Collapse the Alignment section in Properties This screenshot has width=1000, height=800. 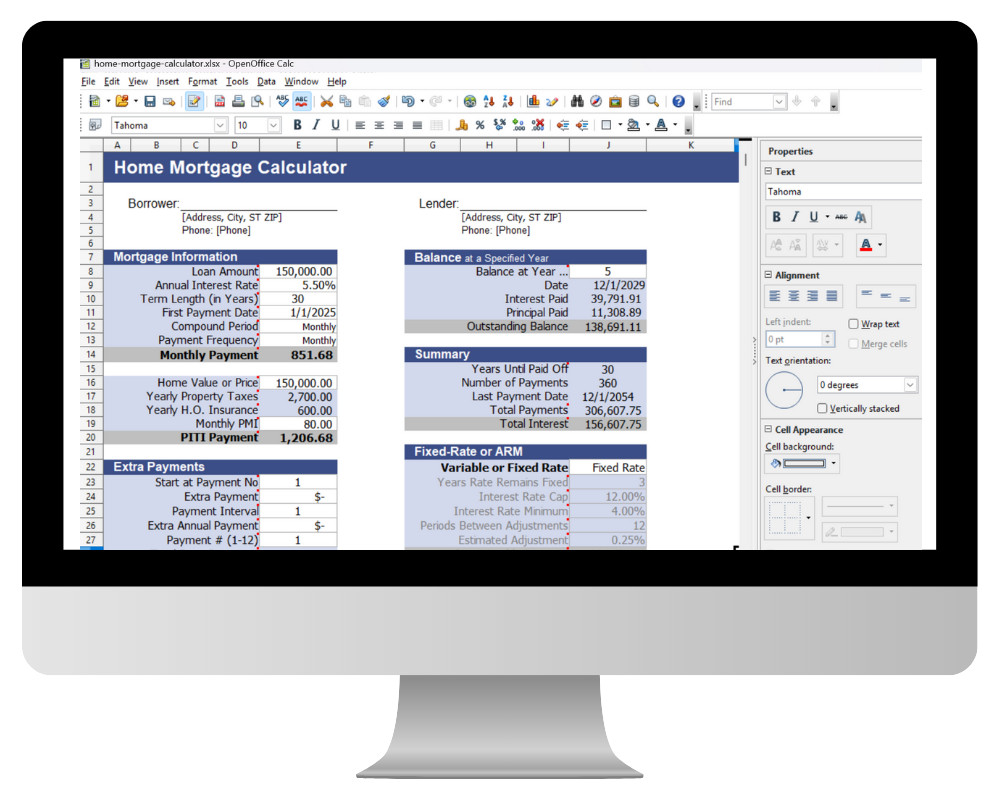coord(767,273)
